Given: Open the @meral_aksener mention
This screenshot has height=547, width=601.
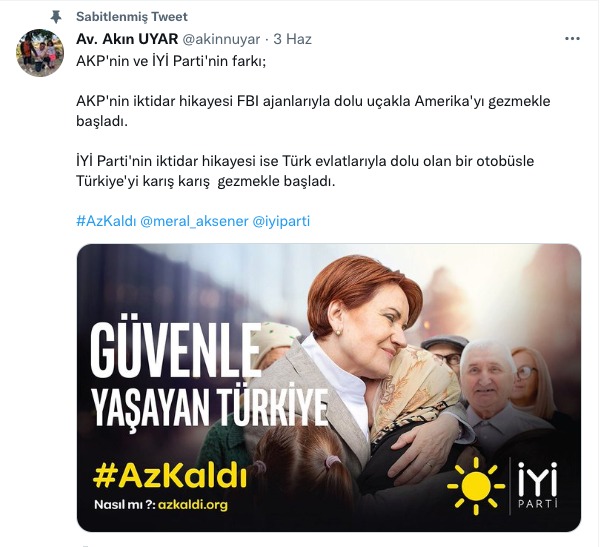Looking at the screenshot, I should coord(194,221).
